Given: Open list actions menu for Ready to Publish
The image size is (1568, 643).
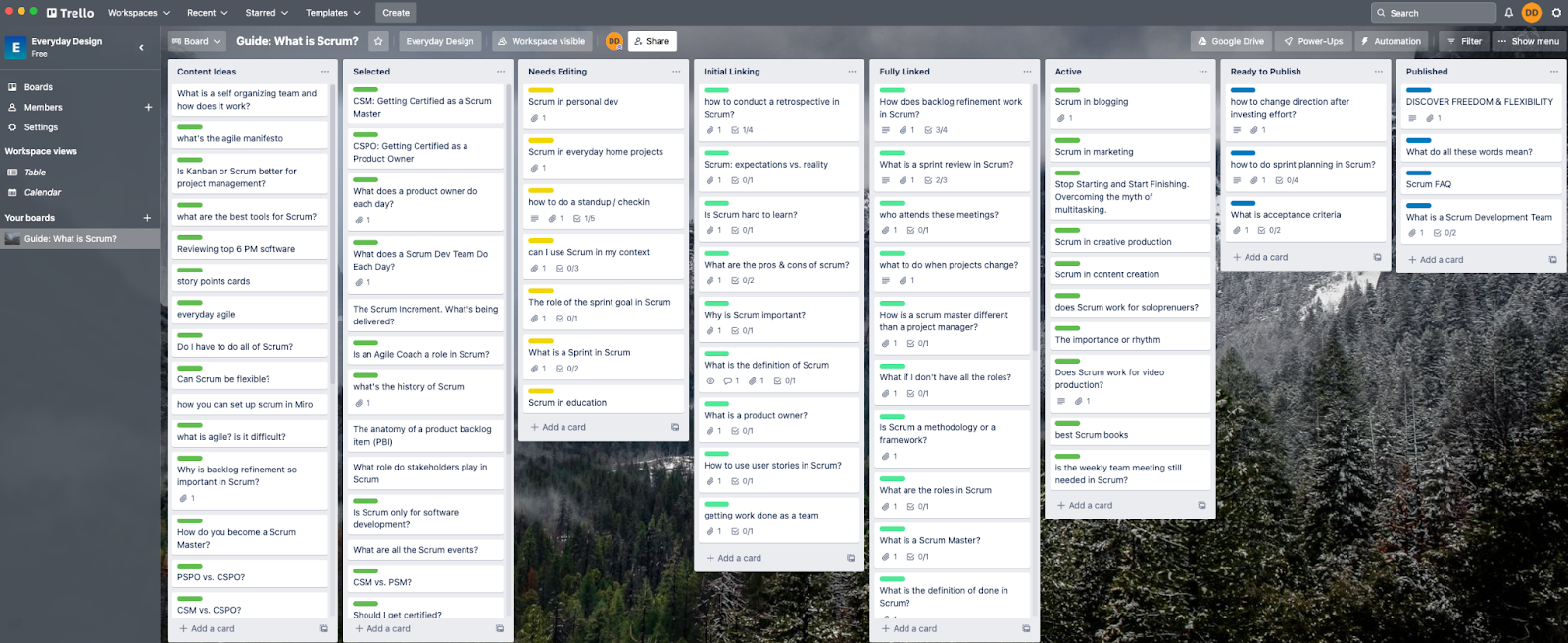Looking at the screenshot, I should pyautogui.click(x=1378, y=72).
